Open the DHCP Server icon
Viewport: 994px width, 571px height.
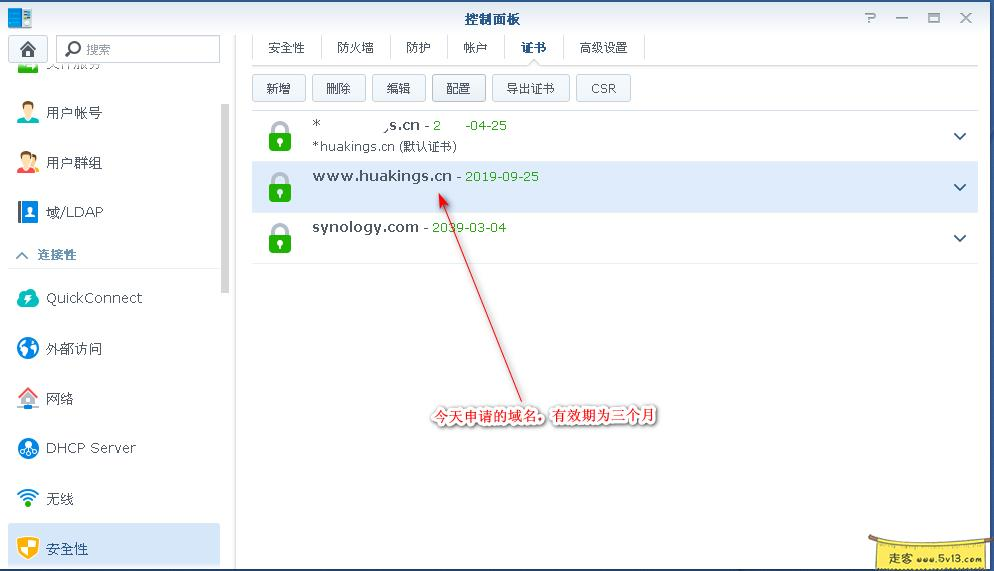click(x=27, y=448)
